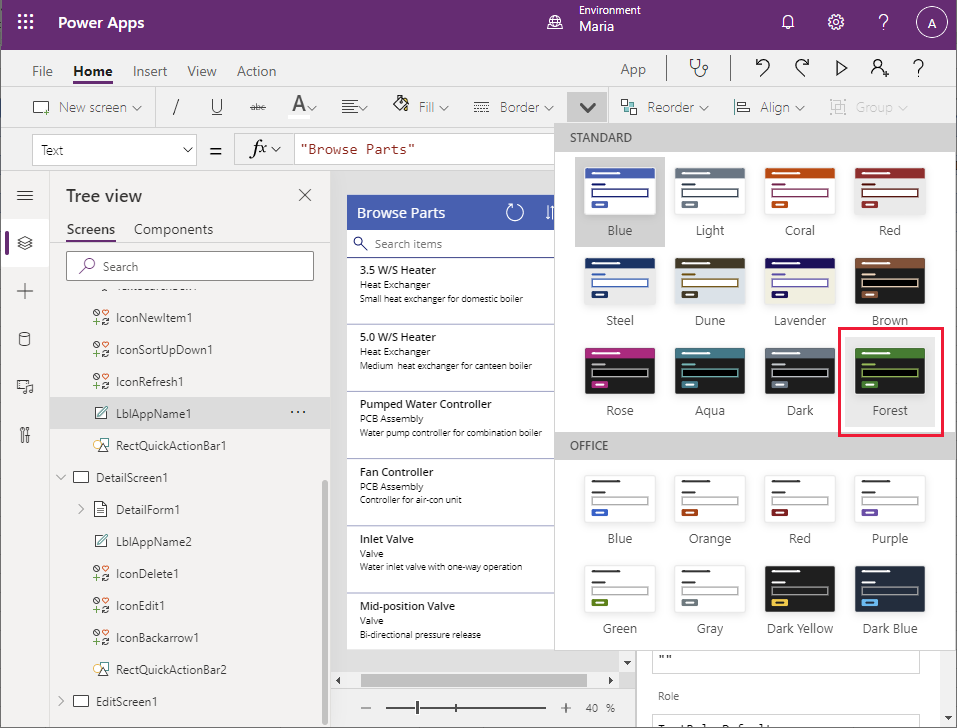
Task: Select the Screens tab
Action: click(x=91, y=229)
